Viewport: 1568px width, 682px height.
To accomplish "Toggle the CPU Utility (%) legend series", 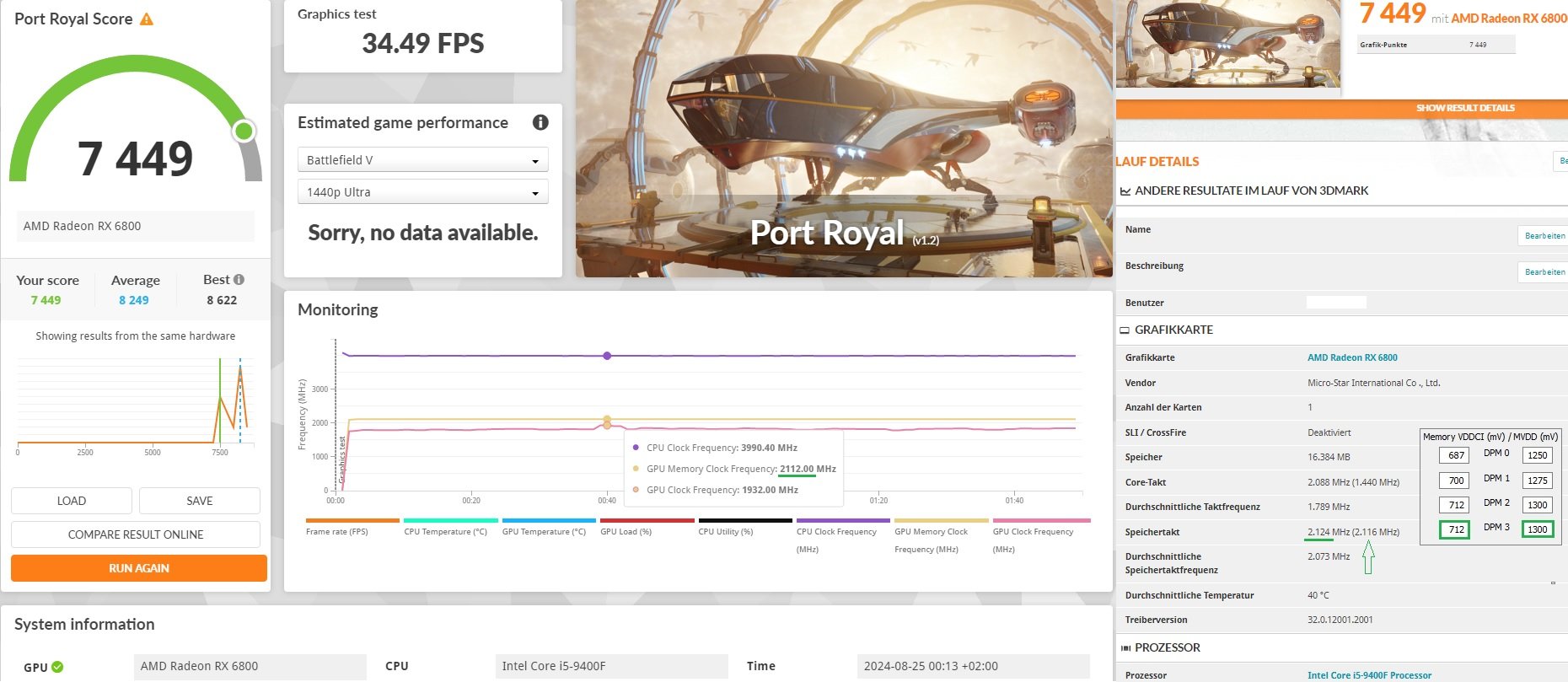I will pos(745,527).
